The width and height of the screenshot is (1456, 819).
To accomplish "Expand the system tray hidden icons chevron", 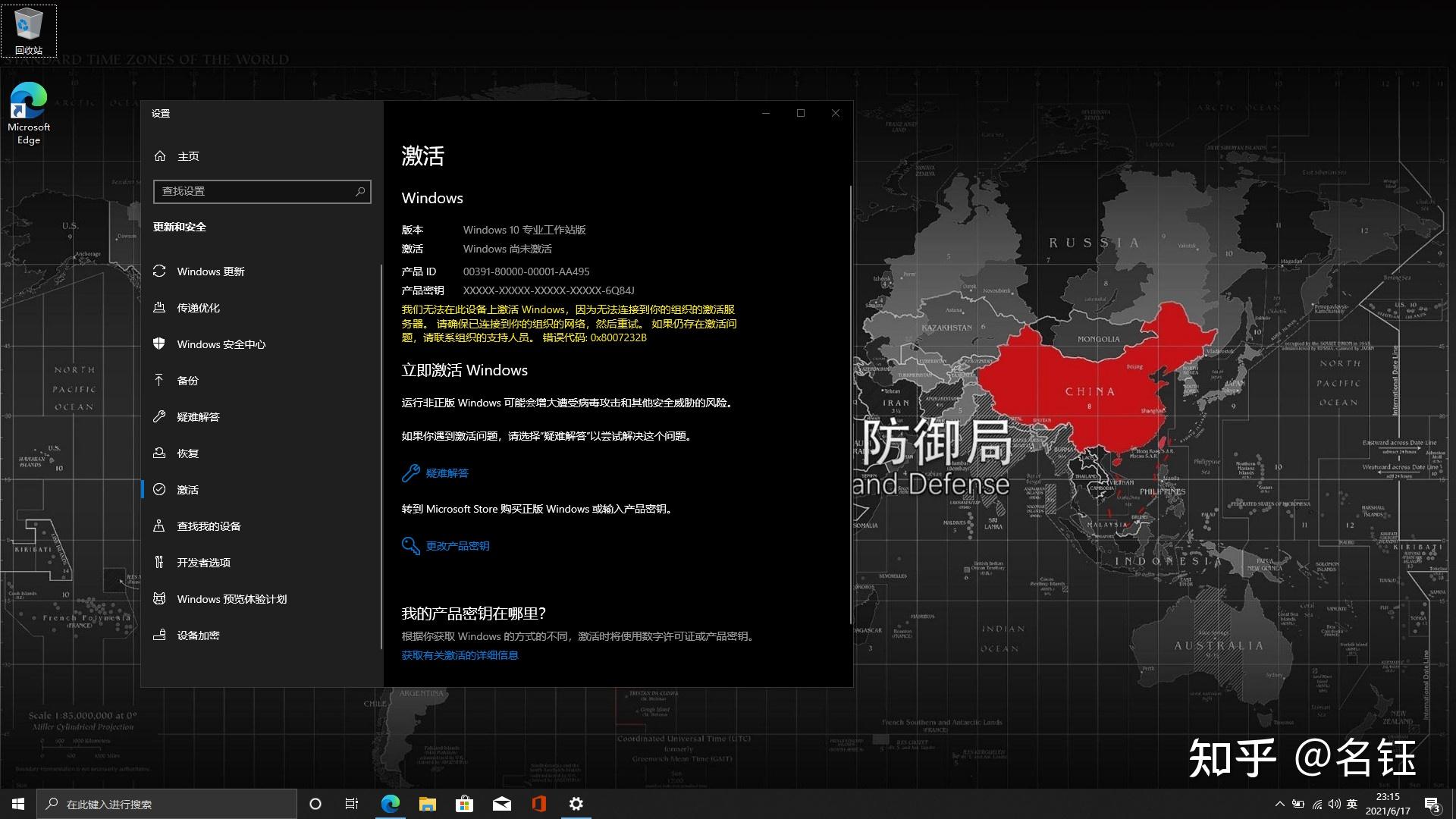I will pyautogui.click(x=1280, y=804).
